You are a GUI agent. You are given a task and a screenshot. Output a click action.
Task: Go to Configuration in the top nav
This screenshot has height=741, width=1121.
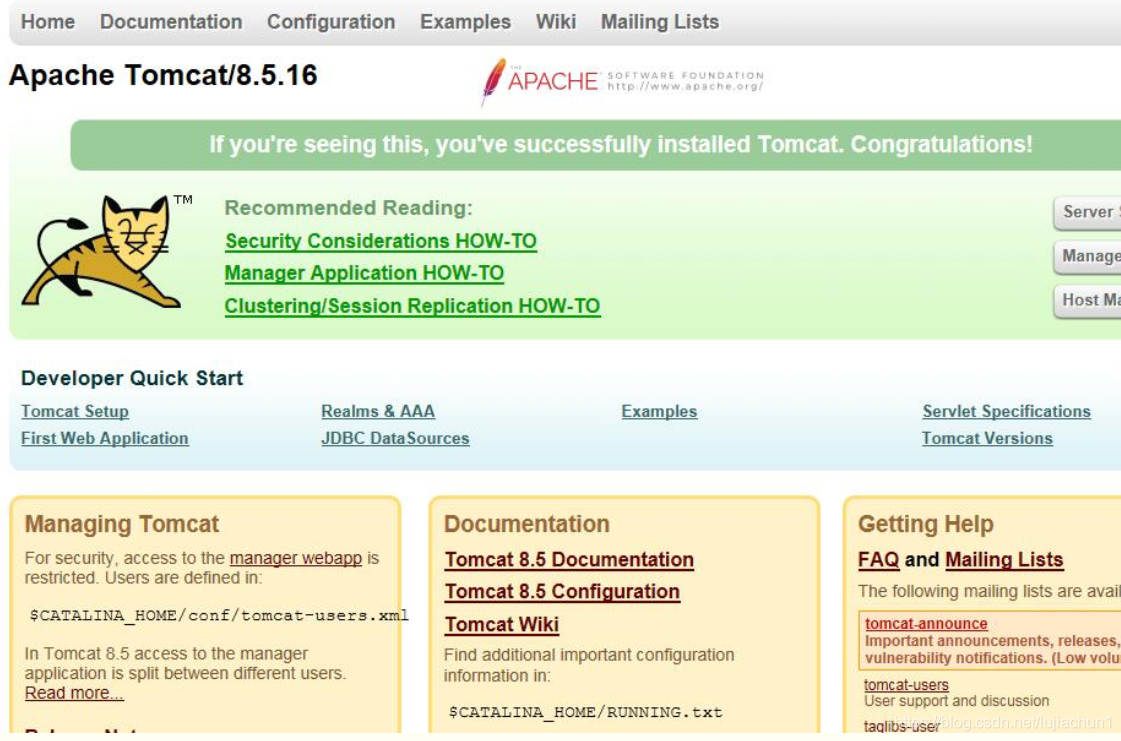(x=331, y=22)
